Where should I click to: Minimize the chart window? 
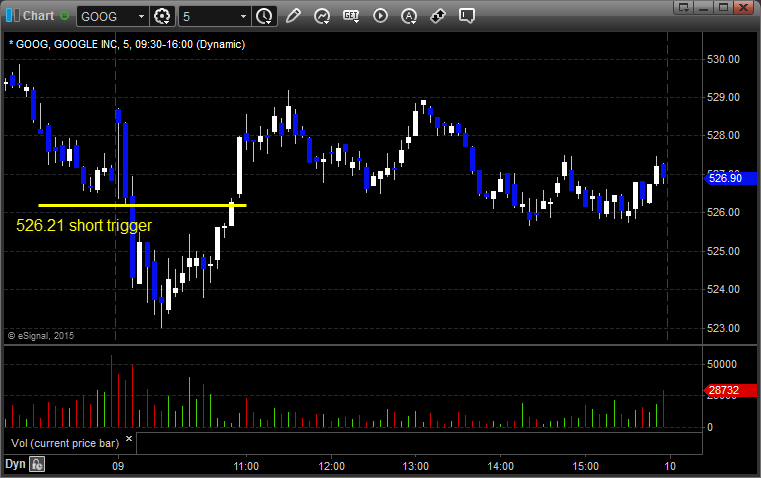coord(704,7)
